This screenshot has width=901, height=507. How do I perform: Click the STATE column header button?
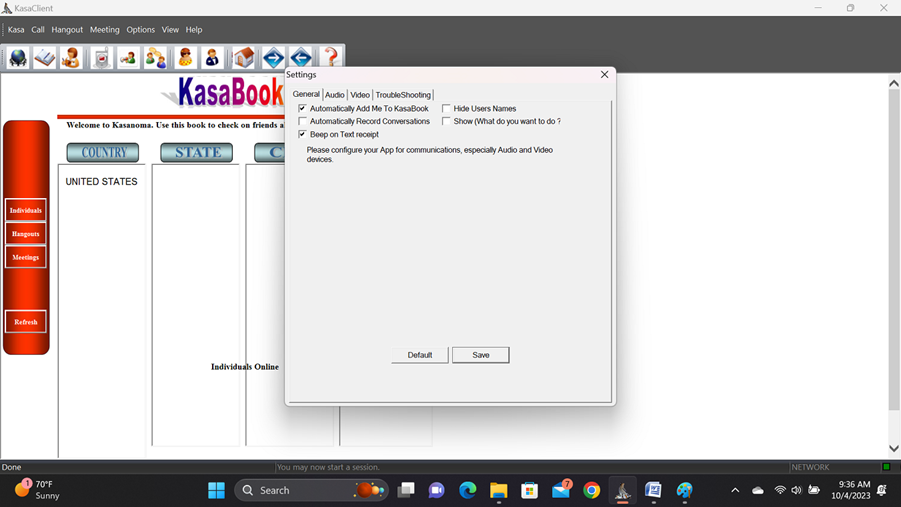[197, 152]
